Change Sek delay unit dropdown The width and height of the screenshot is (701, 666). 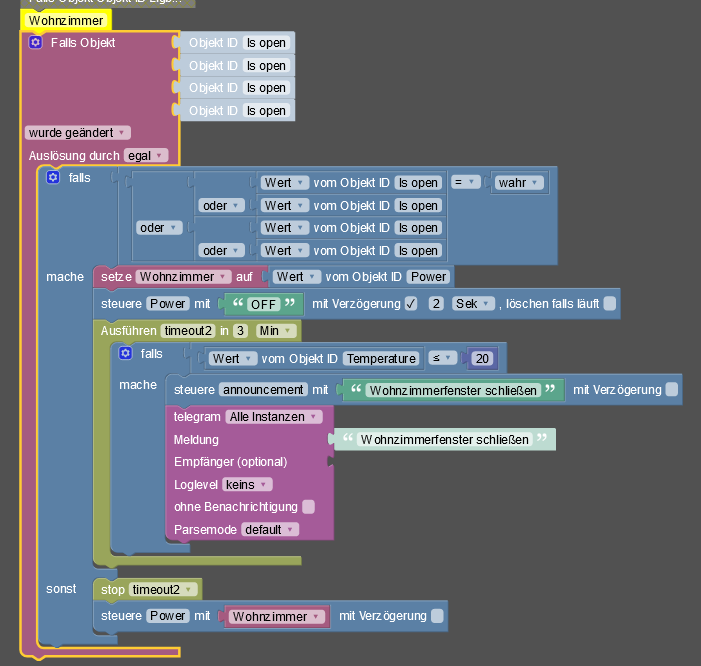pyautogui.click(x=473, y=304)
